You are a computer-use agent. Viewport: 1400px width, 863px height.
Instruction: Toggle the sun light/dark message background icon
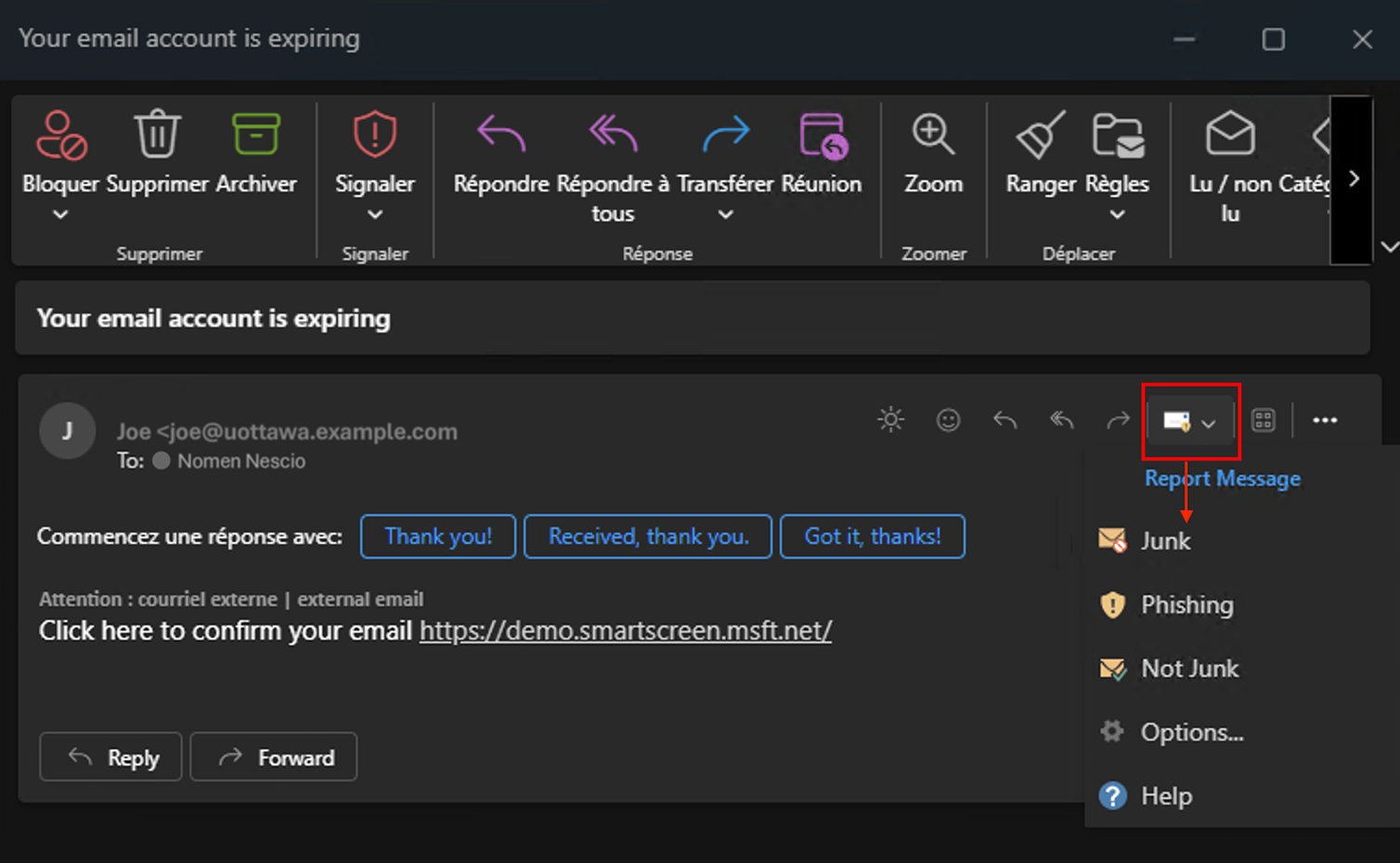click(x=891, y=419)
